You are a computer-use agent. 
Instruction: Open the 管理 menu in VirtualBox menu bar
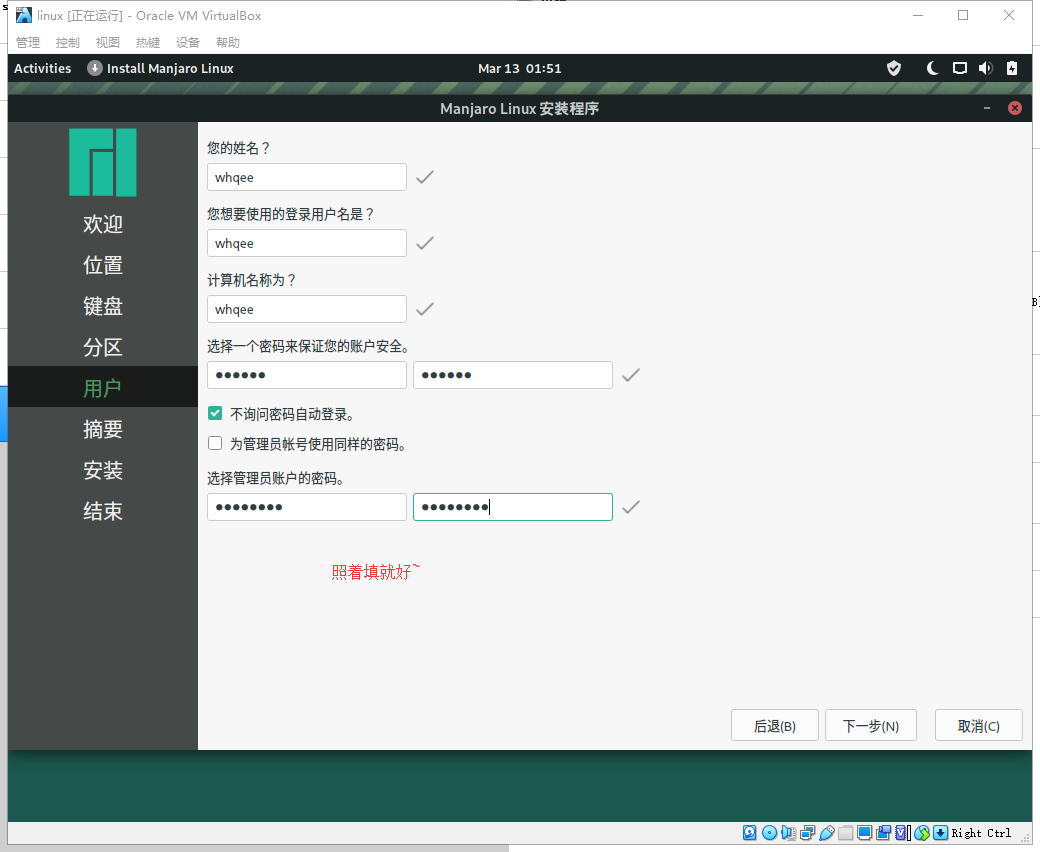[x=28, y=42]
